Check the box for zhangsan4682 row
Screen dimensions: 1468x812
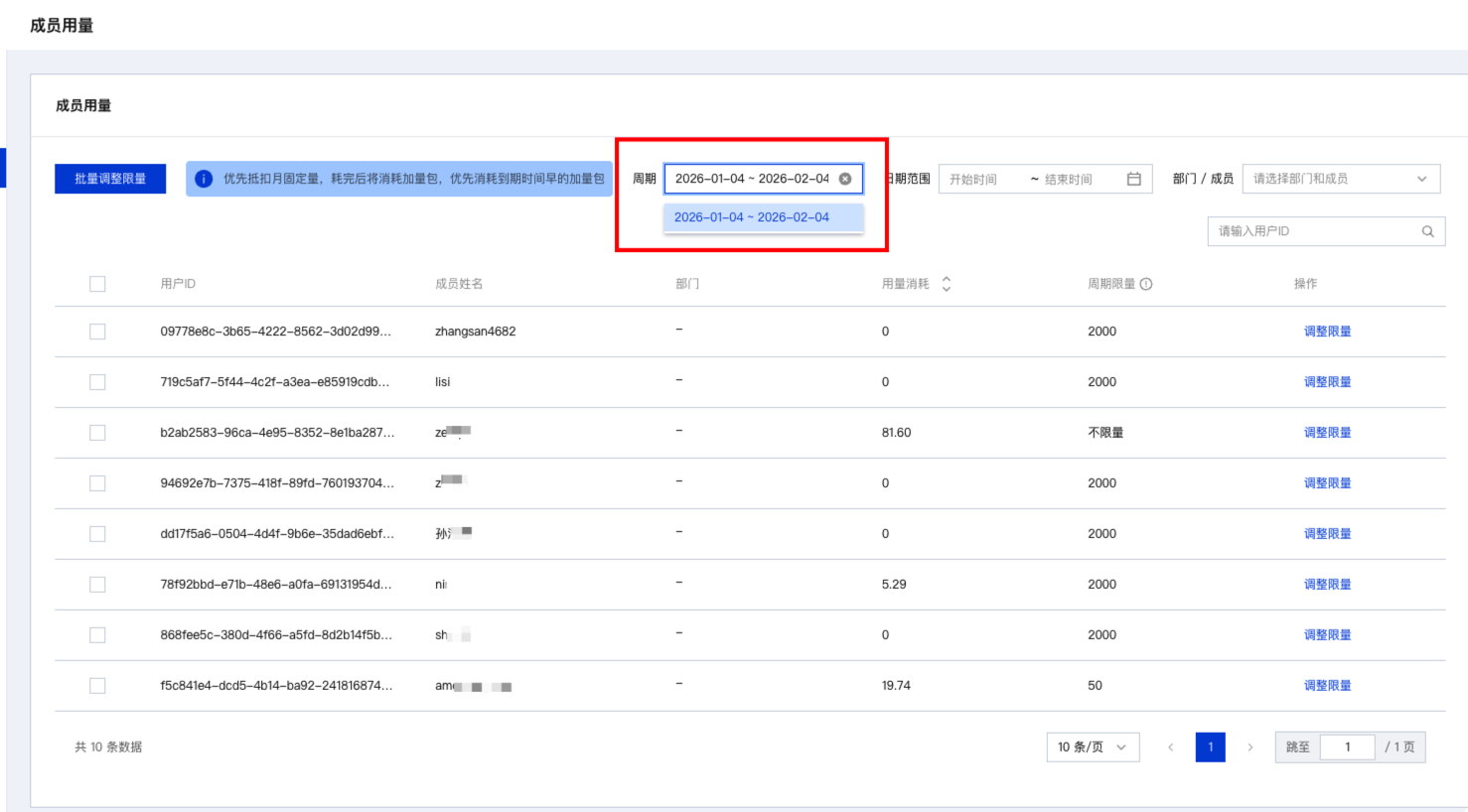point(97,332)
